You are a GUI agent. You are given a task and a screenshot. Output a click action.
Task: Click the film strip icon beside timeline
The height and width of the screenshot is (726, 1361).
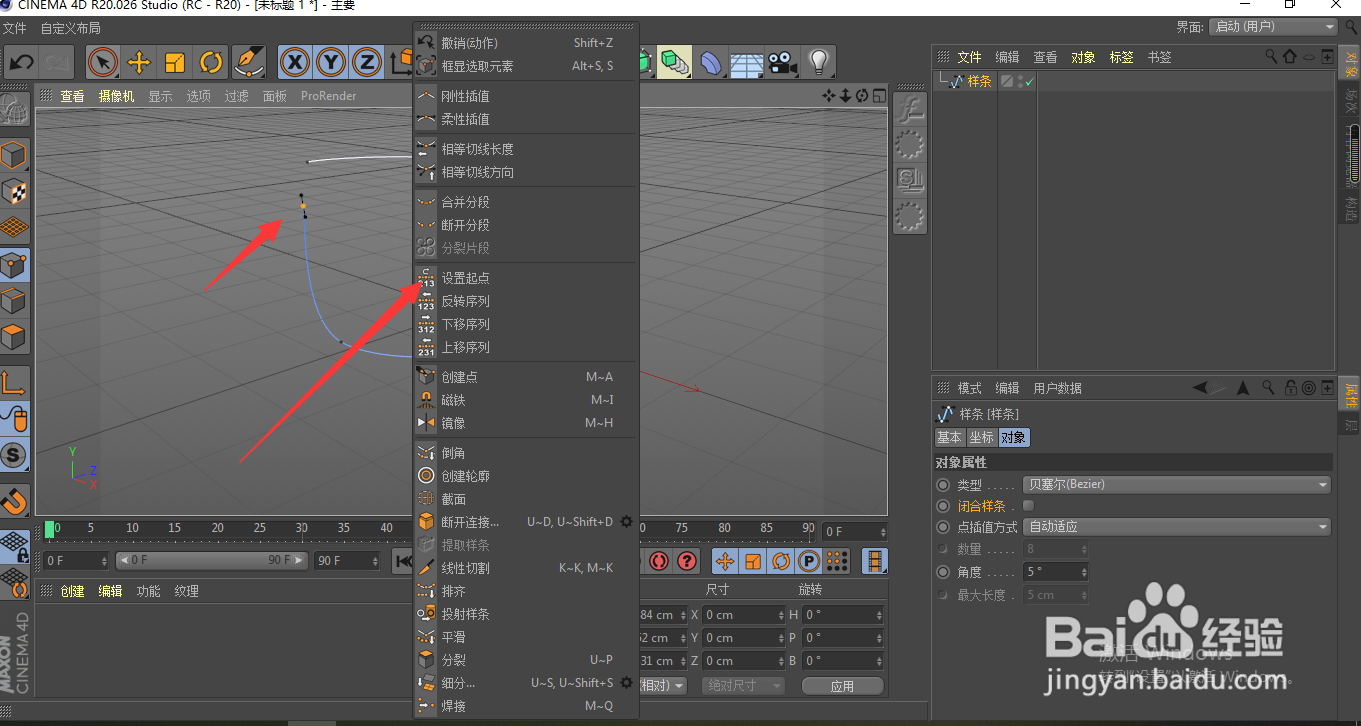click(x=875, y=561)
